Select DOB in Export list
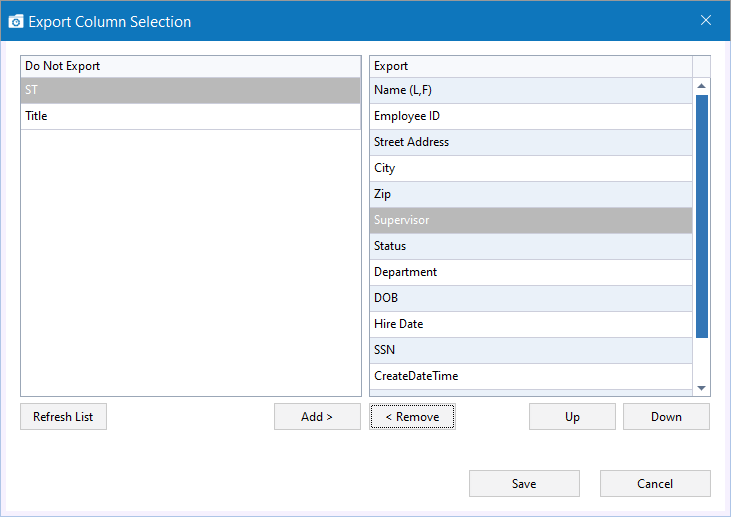Image resolution: width=731 pixels, height=517 pixels. click(x=531, y=298)
